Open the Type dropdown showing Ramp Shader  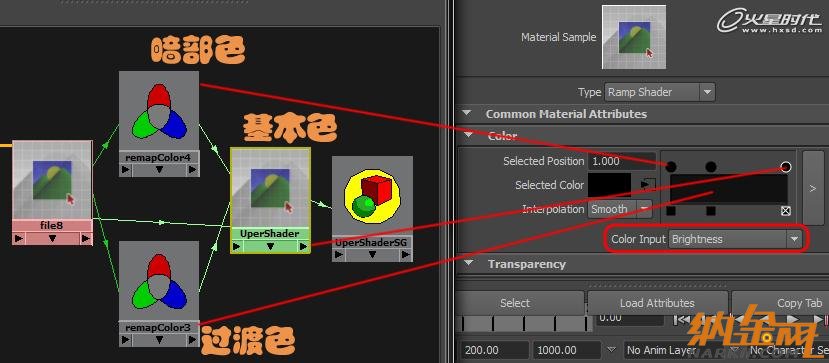point(660,92)
